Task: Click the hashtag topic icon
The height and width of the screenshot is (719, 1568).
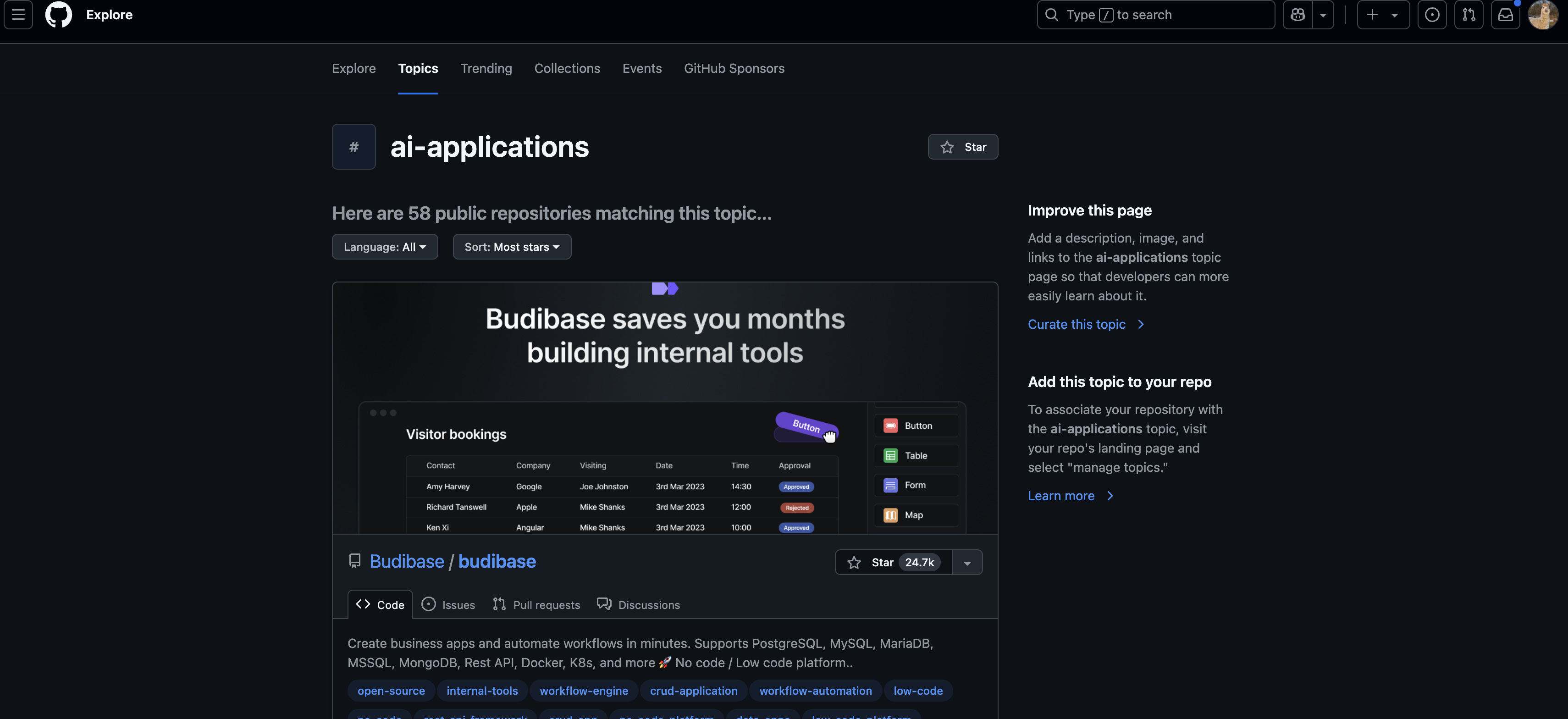Action: (x=353, y=147)
